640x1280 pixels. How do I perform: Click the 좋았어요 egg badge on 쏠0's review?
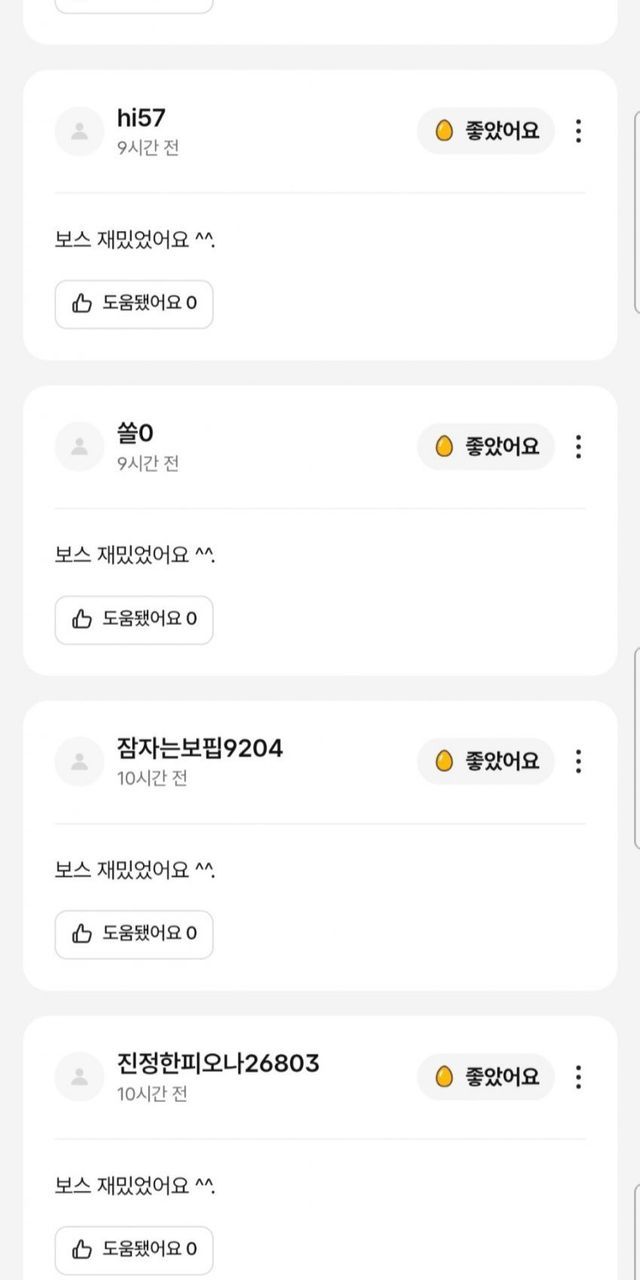[486, 447]
